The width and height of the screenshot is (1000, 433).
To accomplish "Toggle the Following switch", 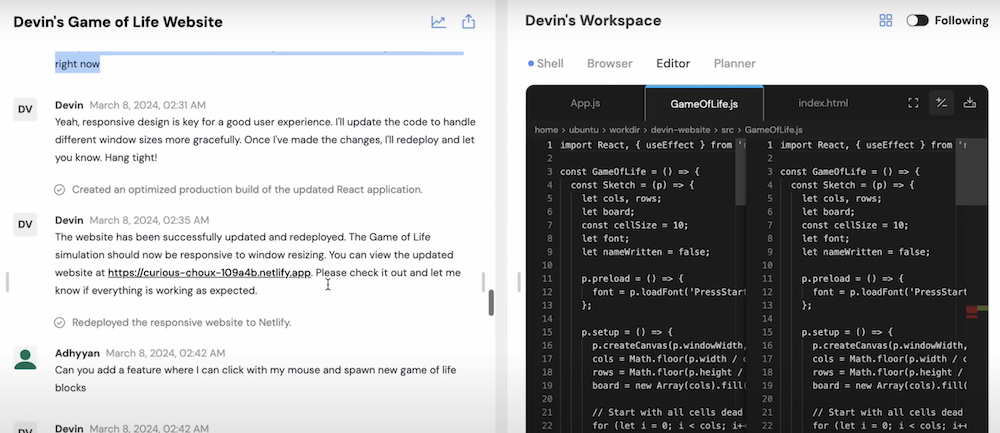I will (x=917, y=21).
